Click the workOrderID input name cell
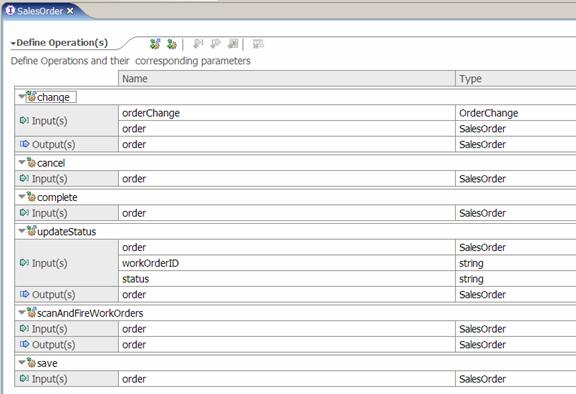 287,263
